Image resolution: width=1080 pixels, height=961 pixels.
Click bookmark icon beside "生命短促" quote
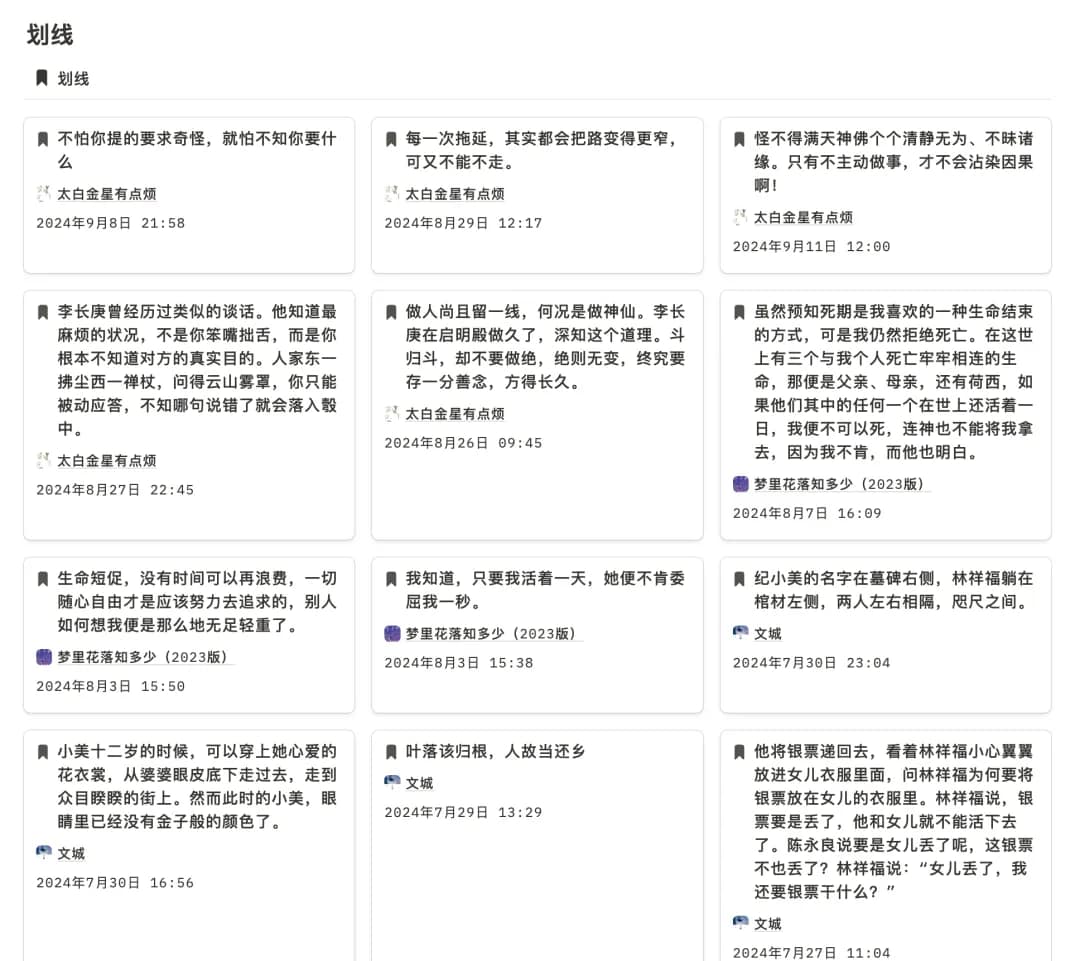point(43,579)
